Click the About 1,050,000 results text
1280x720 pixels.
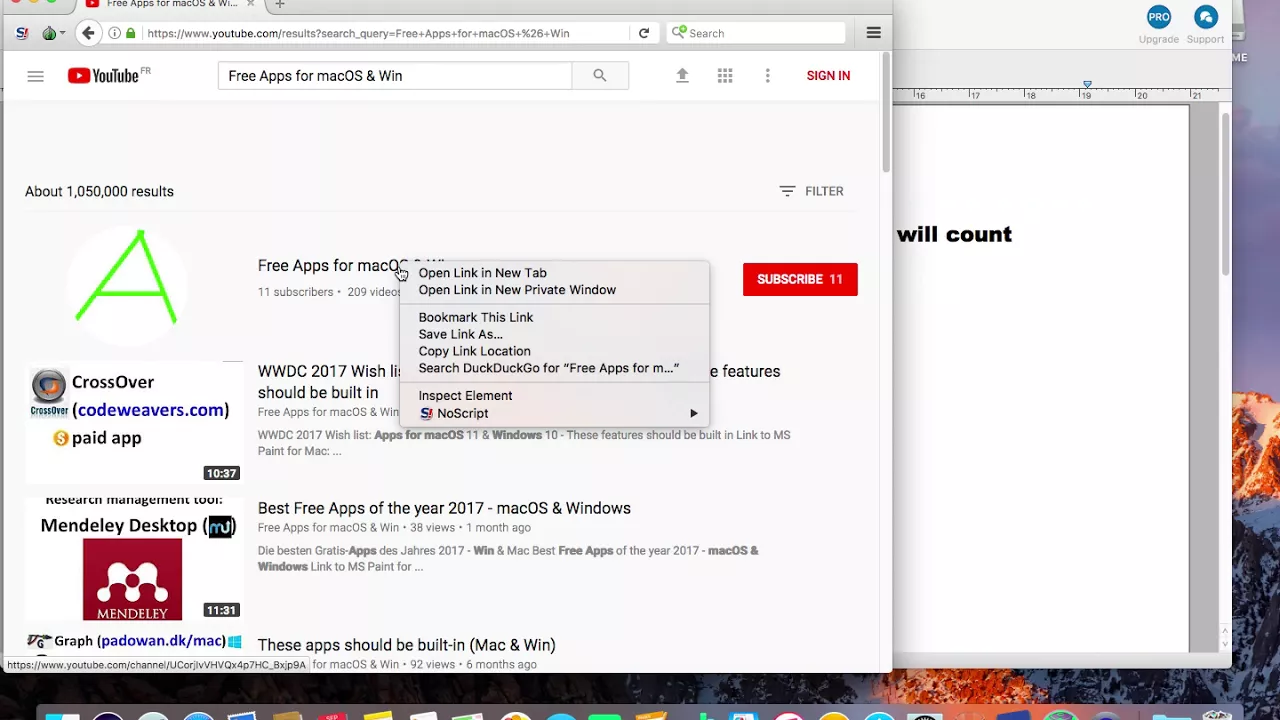(99, 191)
